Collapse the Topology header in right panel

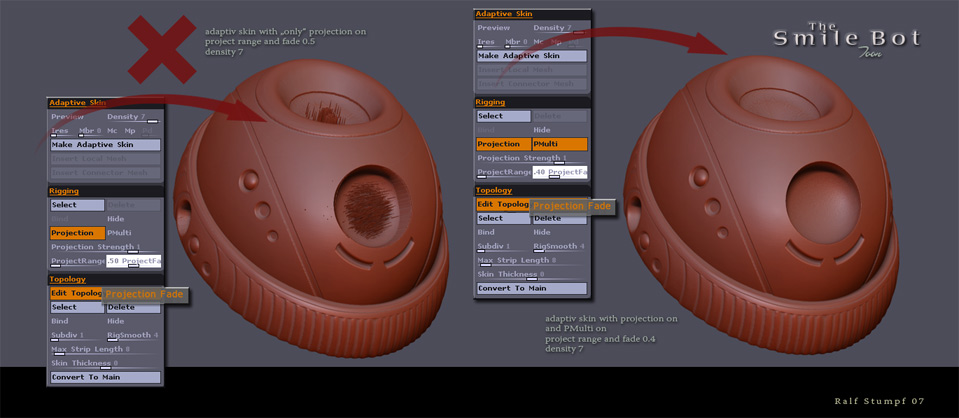click(494, 190)
